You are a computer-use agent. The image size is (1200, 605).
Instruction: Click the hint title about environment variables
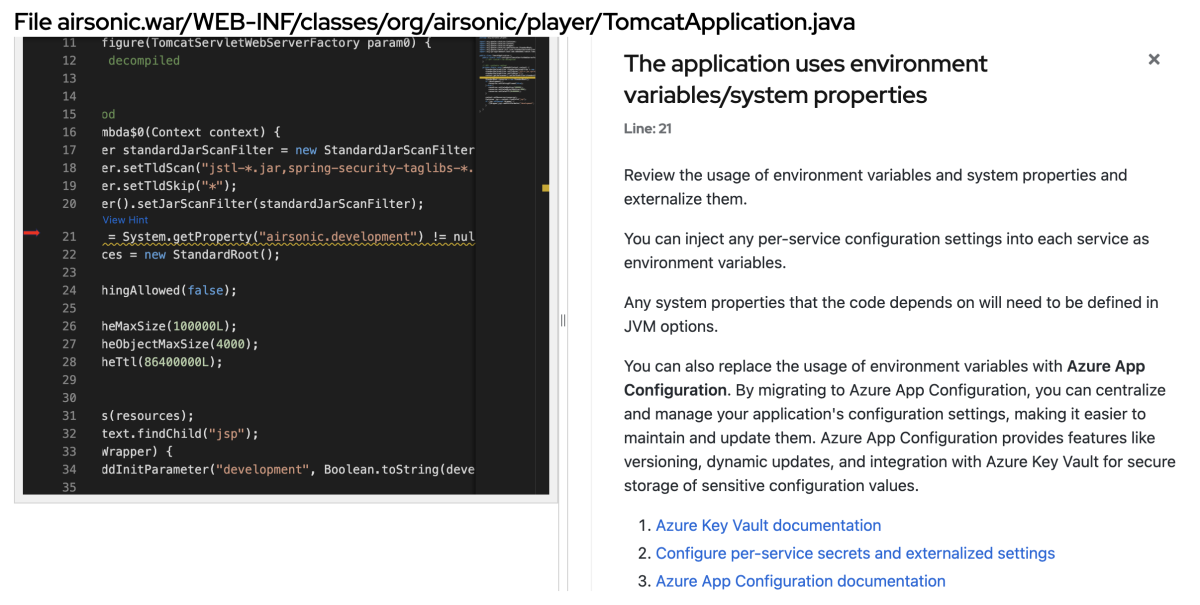click(x=805, y=79)
